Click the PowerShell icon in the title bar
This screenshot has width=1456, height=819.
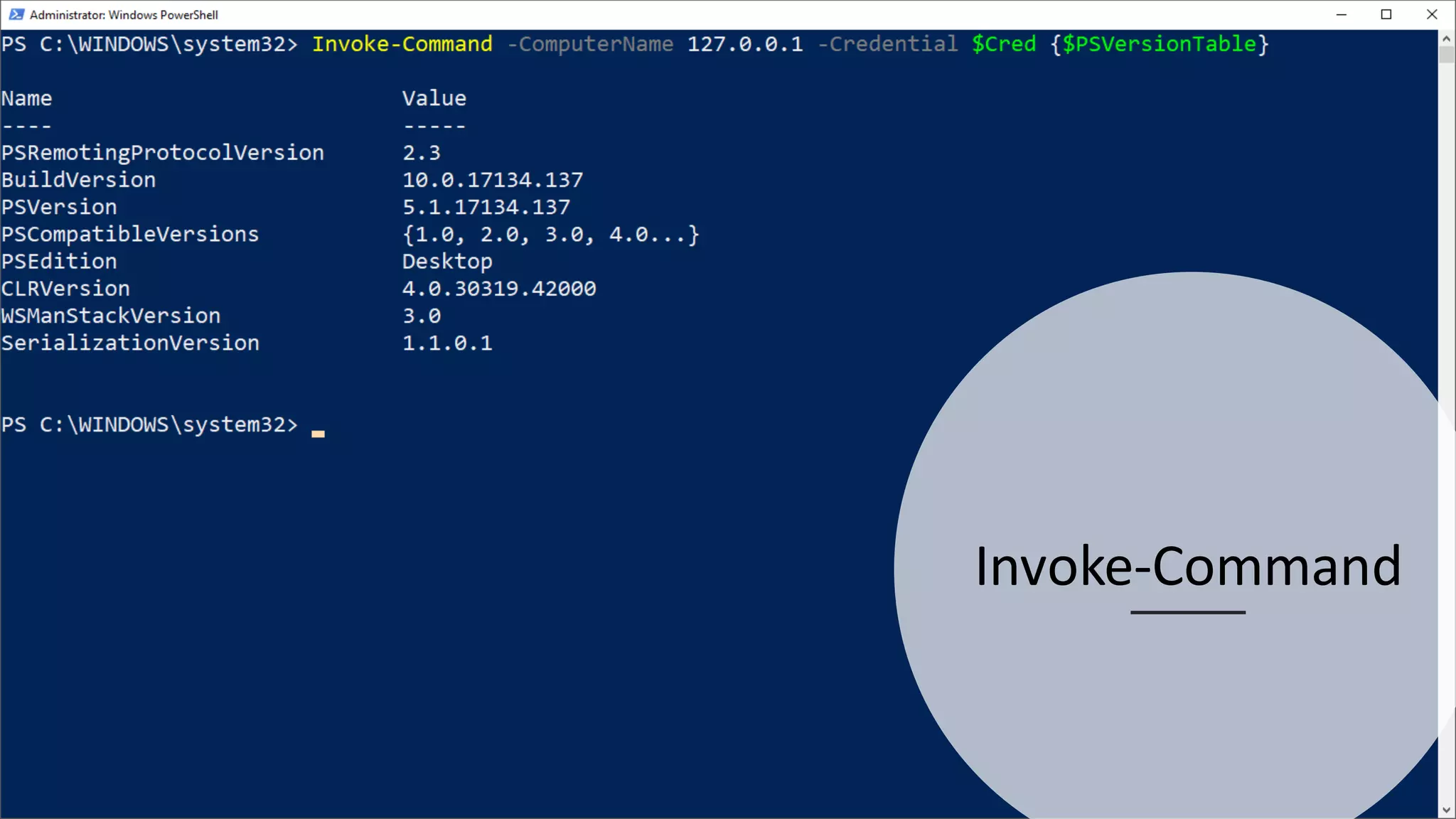tap(16, 14)
